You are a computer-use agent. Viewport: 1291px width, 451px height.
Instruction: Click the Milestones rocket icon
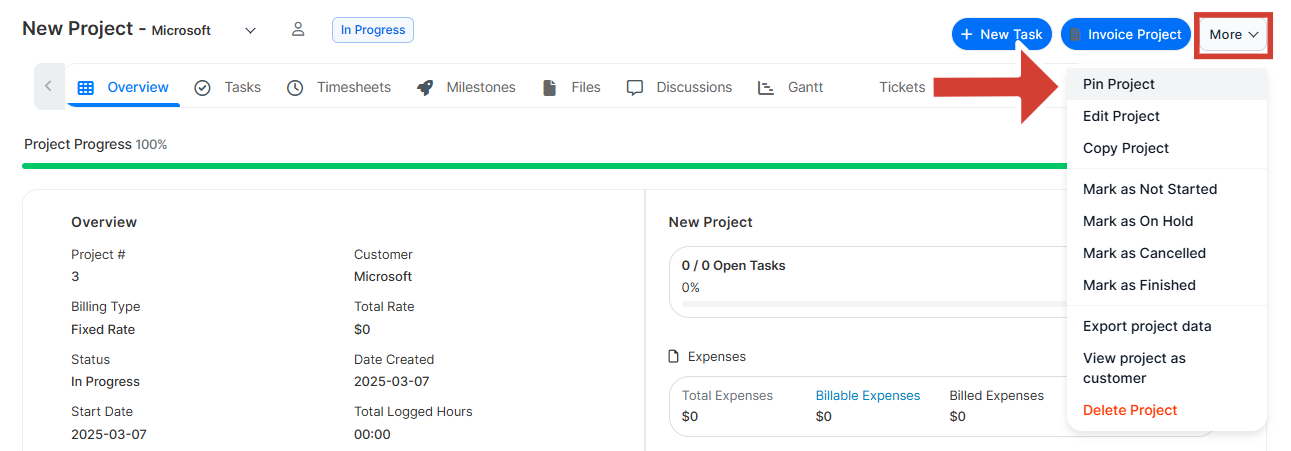click(425, 88)
